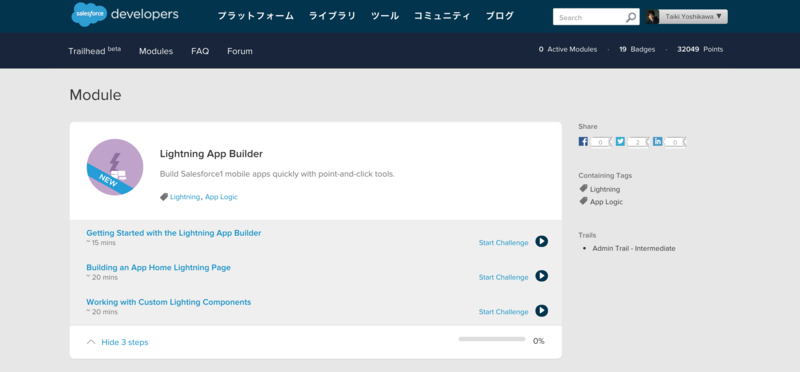This screenshot has height=372, width=800.
Task: Open the ツール menu
Action: click(385, 16)
